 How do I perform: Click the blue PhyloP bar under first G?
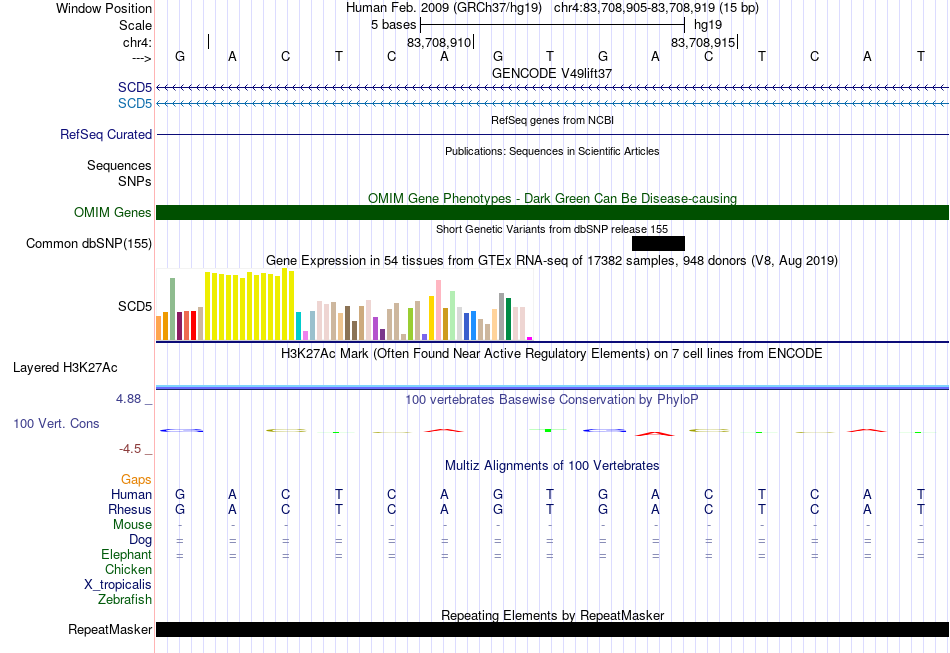[181, 431]
